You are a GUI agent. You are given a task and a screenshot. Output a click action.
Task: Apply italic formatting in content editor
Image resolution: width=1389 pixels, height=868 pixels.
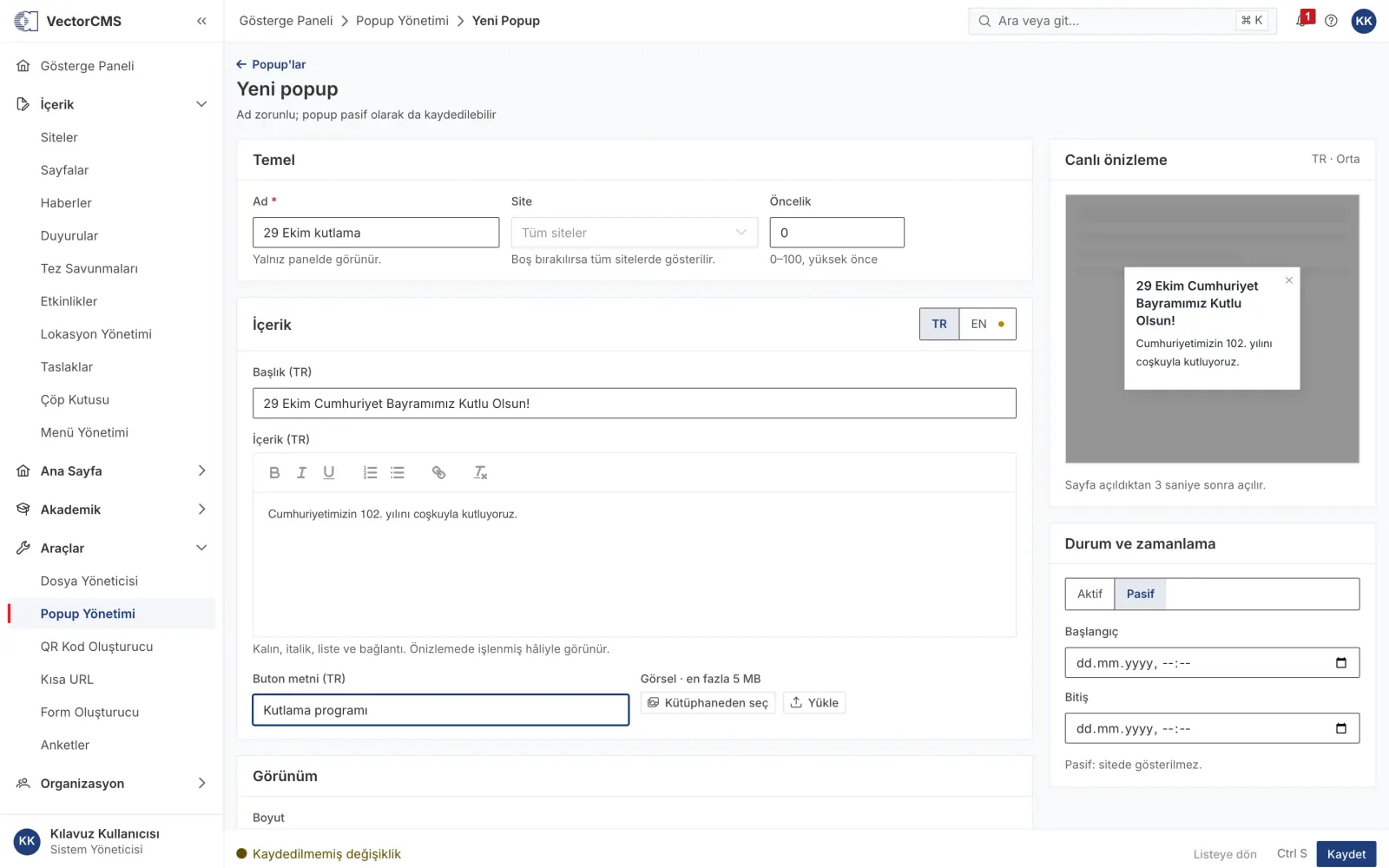301,473
